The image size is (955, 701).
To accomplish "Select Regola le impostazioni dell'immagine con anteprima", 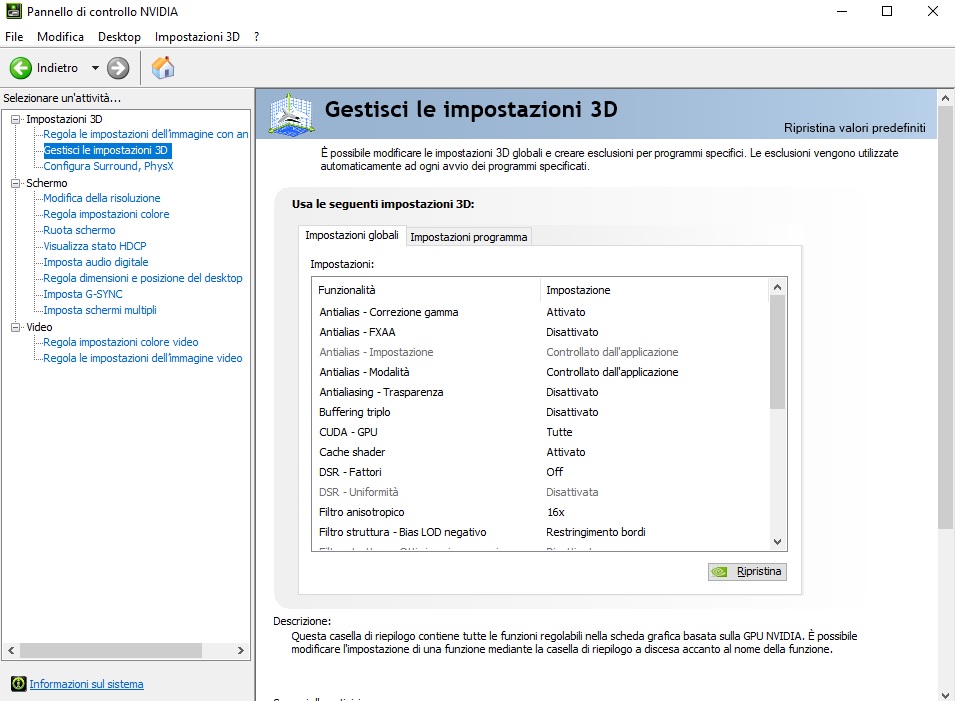I will click(x=146, y=134).
